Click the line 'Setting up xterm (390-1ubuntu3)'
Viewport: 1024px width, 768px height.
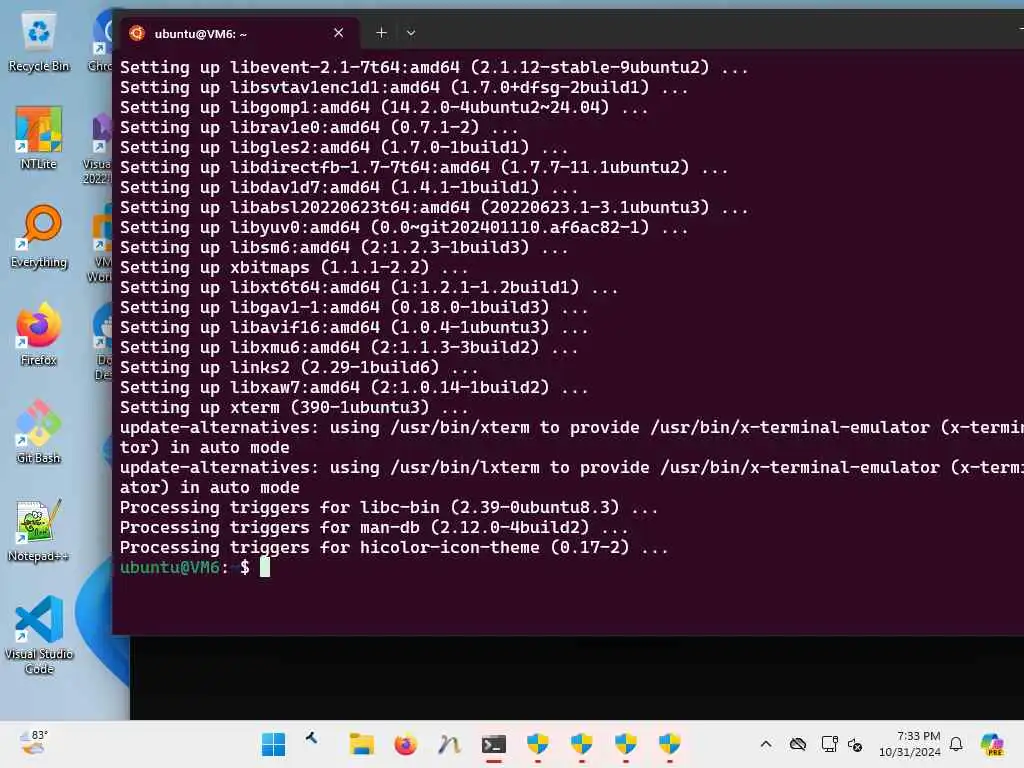[294, 407]
